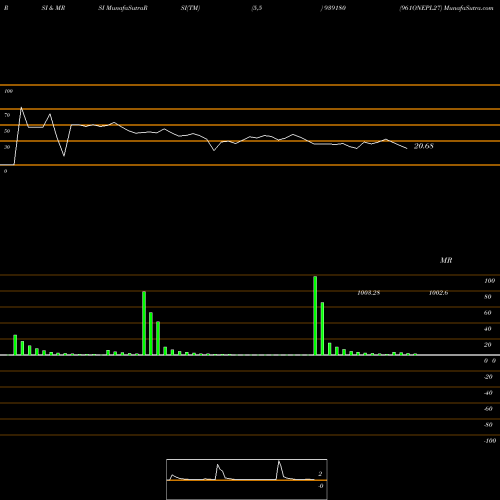Click the (9610NEPL27) MunafaSutra.com header text
The image size is (500, 500).
[446, 8]
